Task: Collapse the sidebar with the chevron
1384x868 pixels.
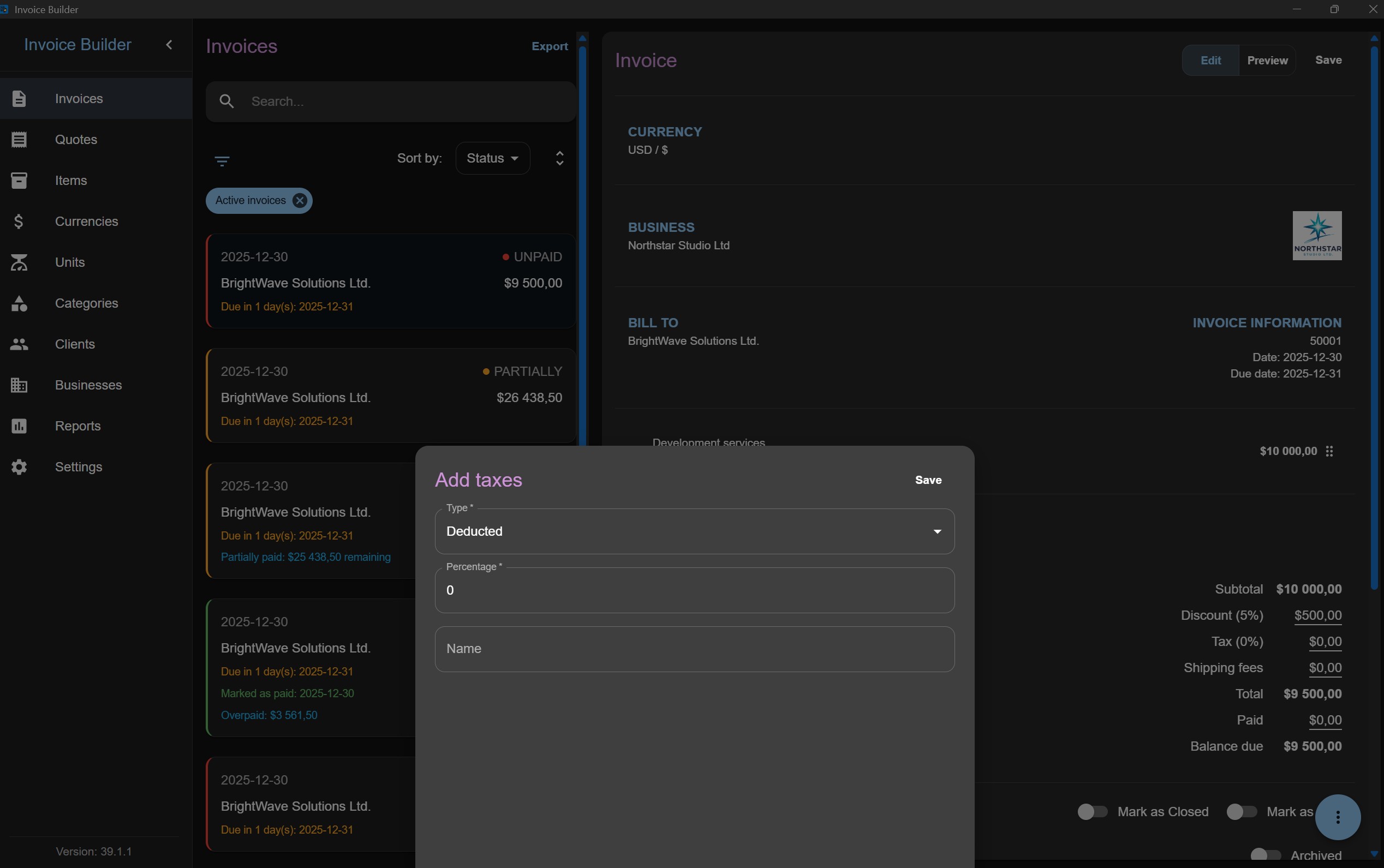Action: [169, 45]
